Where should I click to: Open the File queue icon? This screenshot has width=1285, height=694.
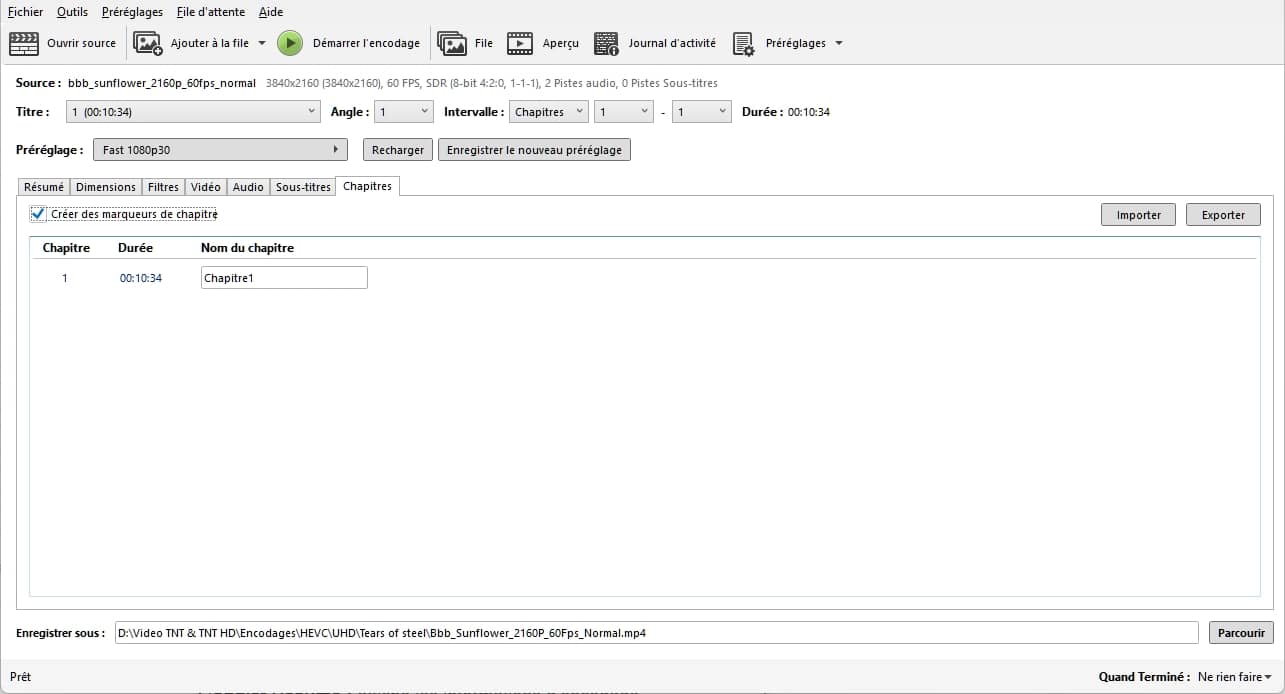[452, 43]
